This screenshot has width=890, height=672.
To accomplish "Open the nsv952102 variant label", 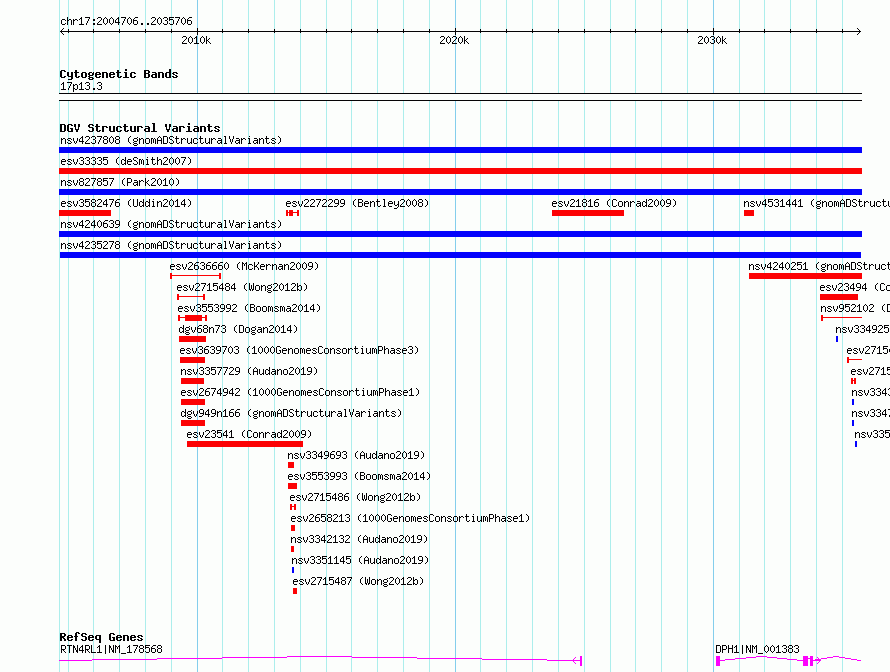I will (x=855, y=308).
